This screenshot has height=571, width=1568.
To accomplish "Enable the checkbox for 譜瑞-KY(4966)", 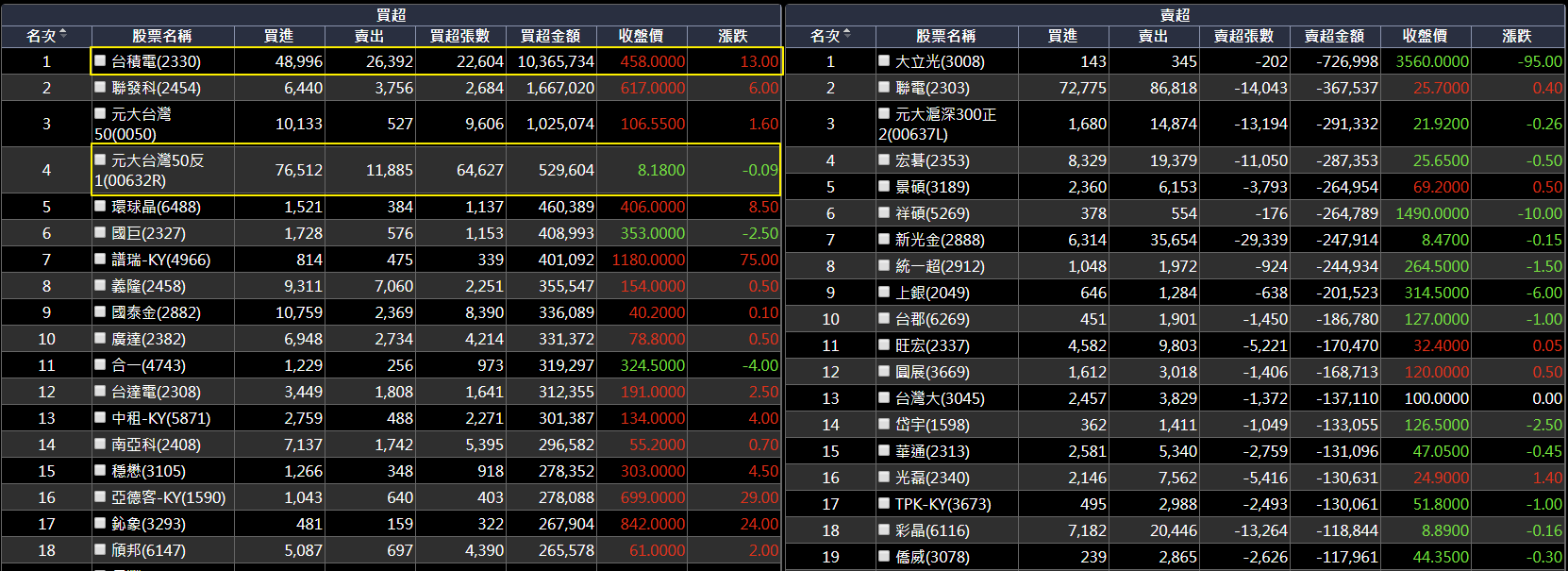I will pos(101,259).
